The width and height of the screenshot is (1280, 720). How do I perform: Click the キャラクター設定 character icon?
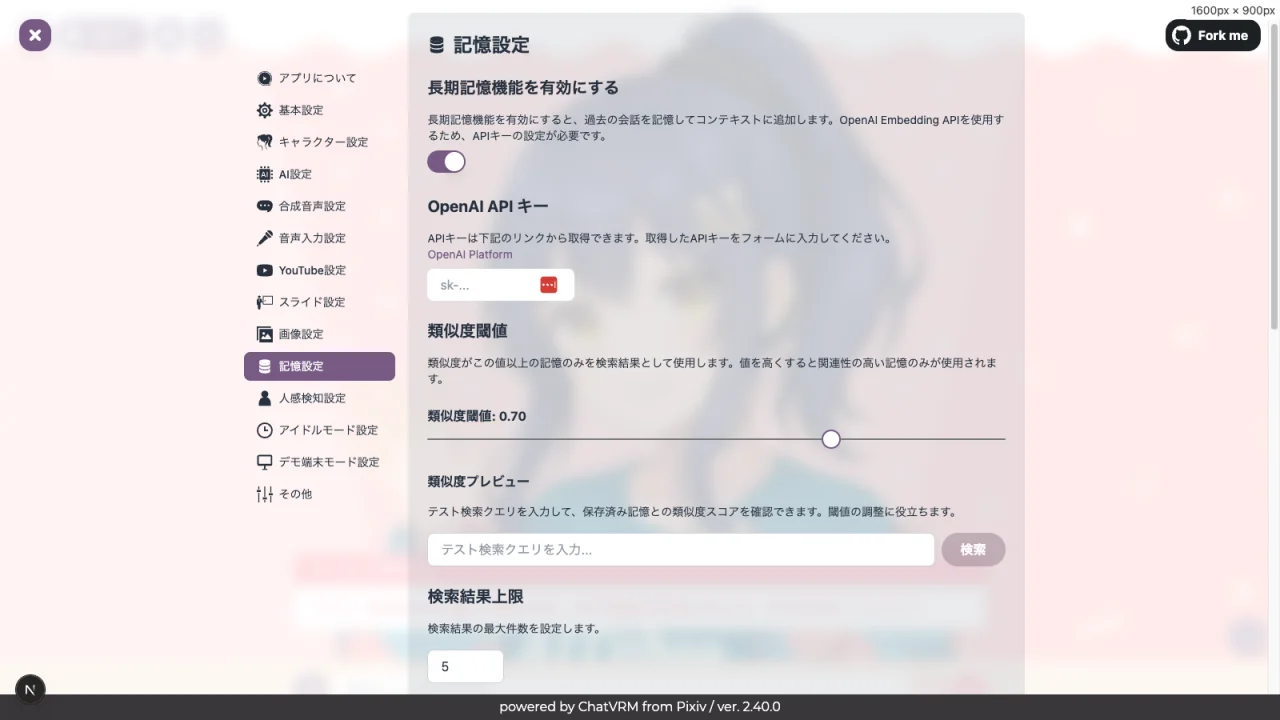click(x=264, y=142)
